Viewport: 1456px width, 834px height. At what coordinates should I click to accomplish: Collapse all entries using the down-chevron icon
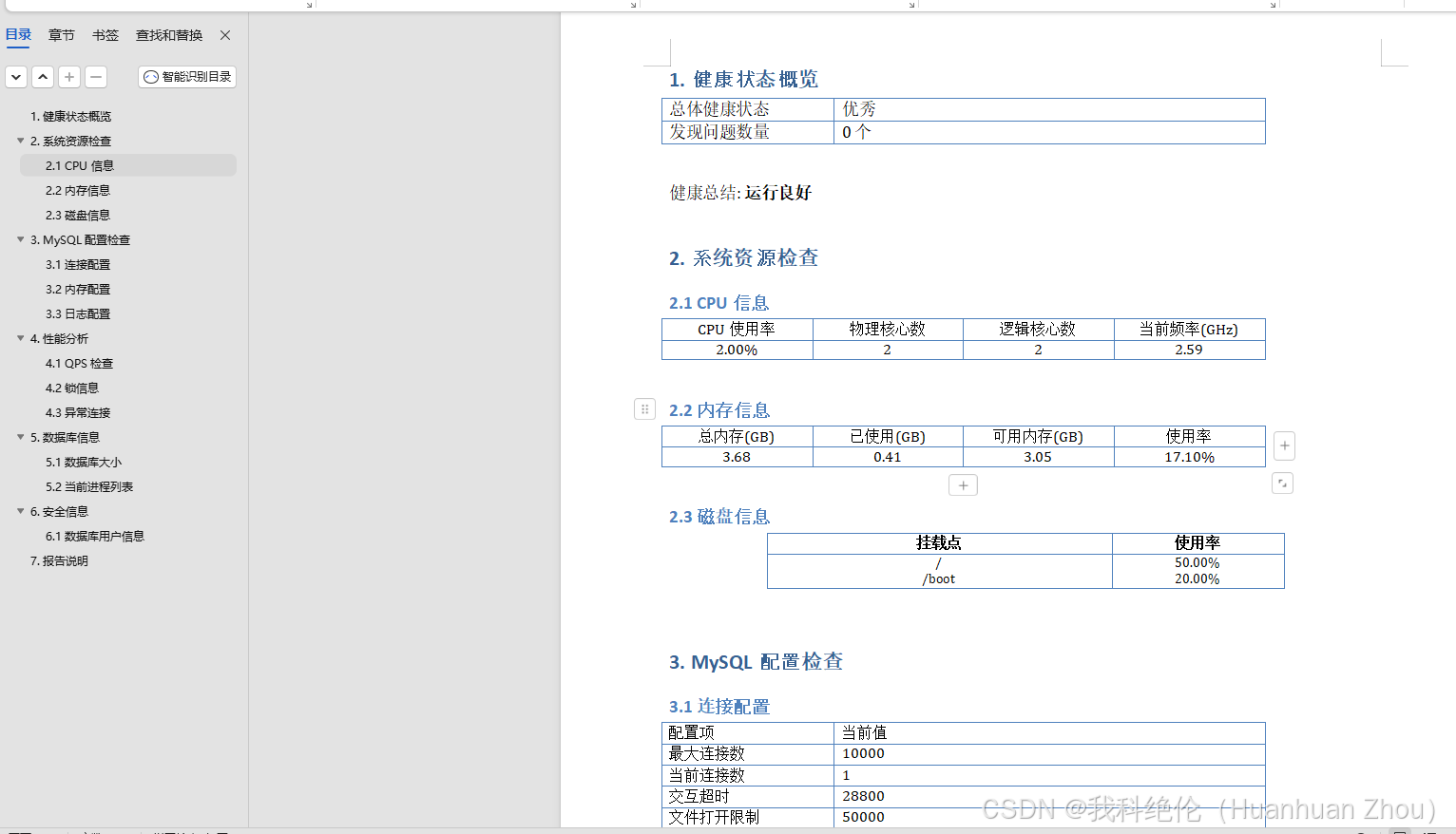pyautogui.click(x=15, y=76)
